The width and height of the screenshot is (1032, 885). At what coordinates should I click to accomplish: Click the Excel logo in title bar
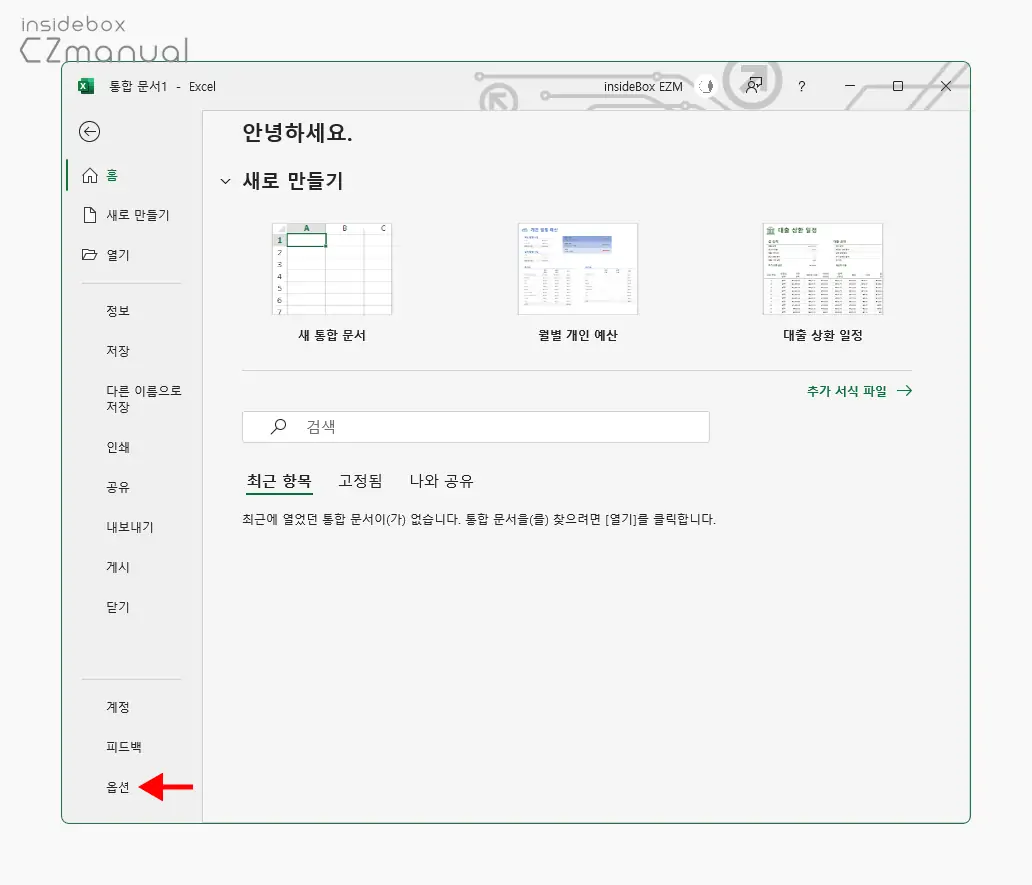tap(86, 86)
